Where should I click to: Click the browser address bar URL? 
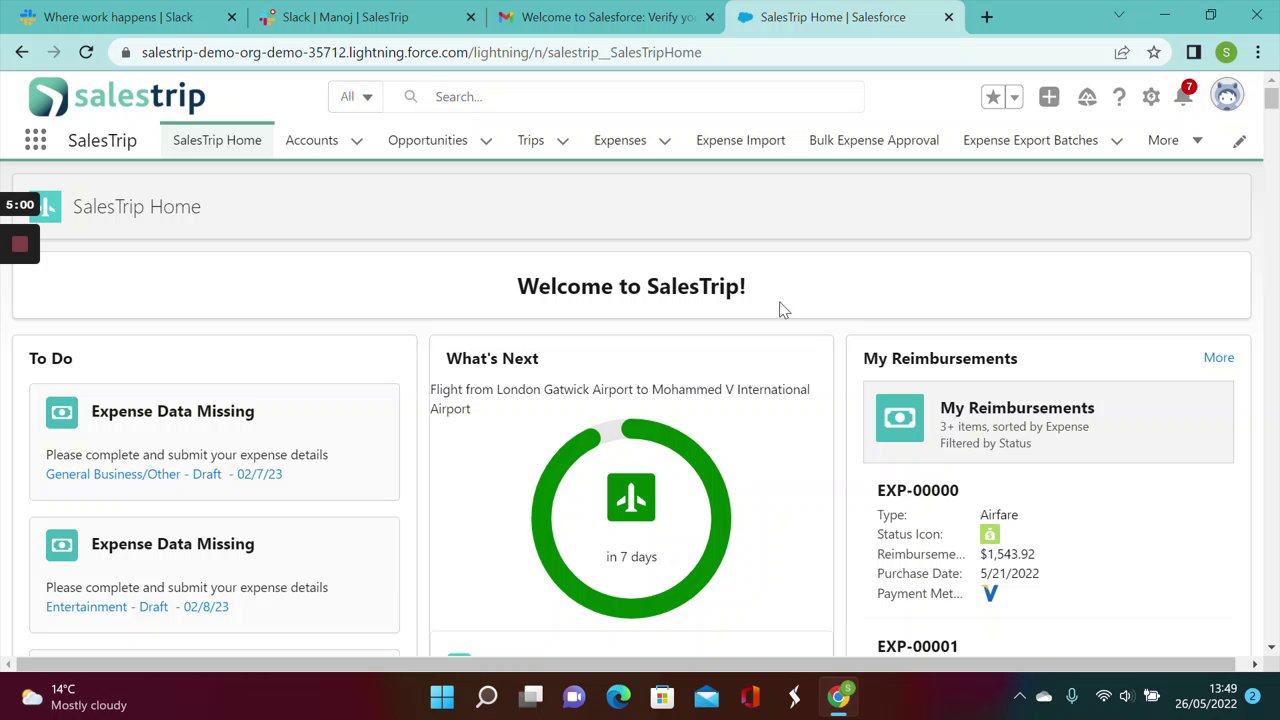click(421, 52)
